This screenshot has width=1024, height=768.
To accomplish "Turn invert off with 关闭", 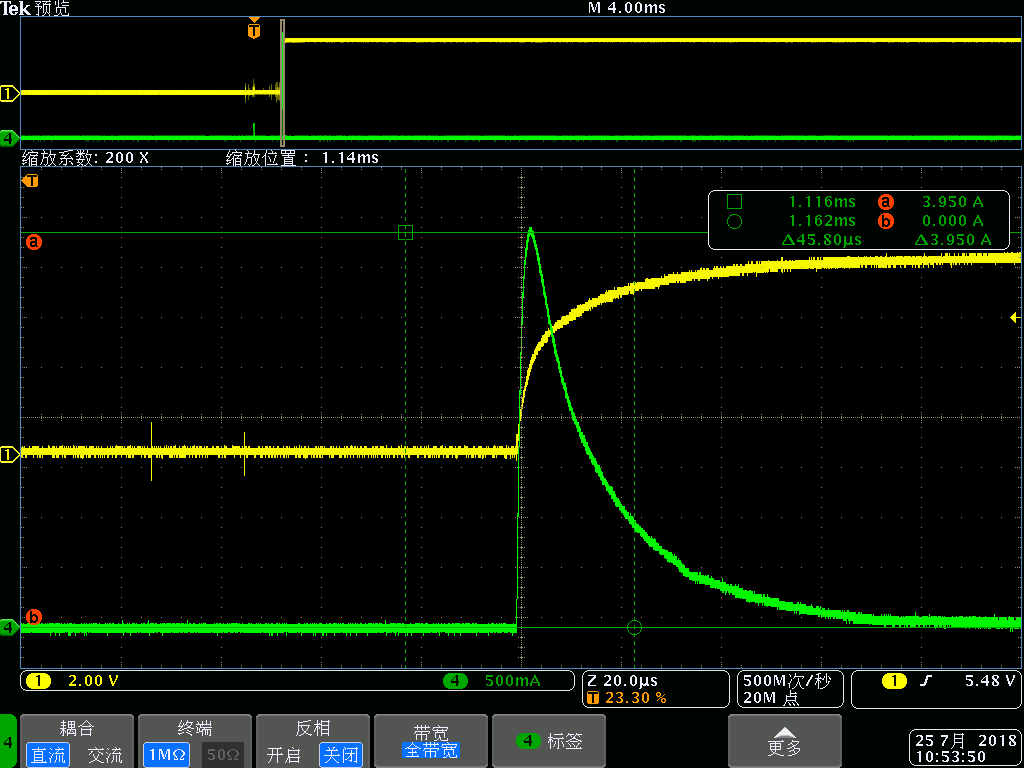I will (x=341, y=755).
